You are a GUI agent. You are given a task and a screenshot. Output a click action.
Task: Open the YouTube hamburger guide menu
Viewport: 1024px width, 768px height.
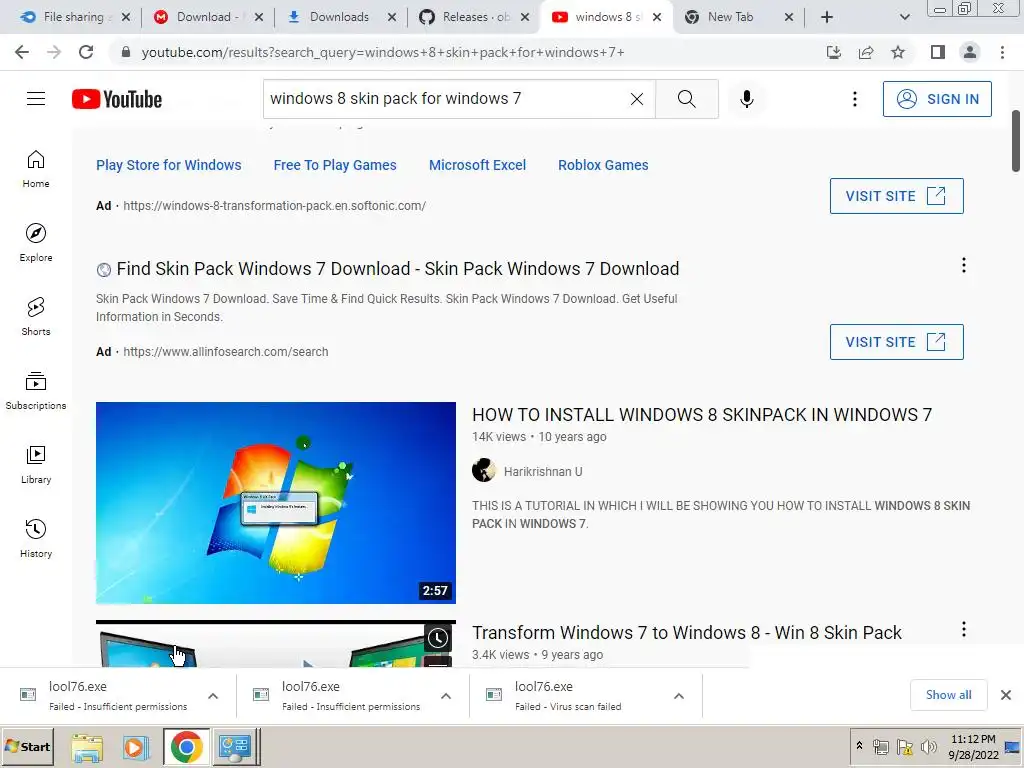click(x=36, y=99)
